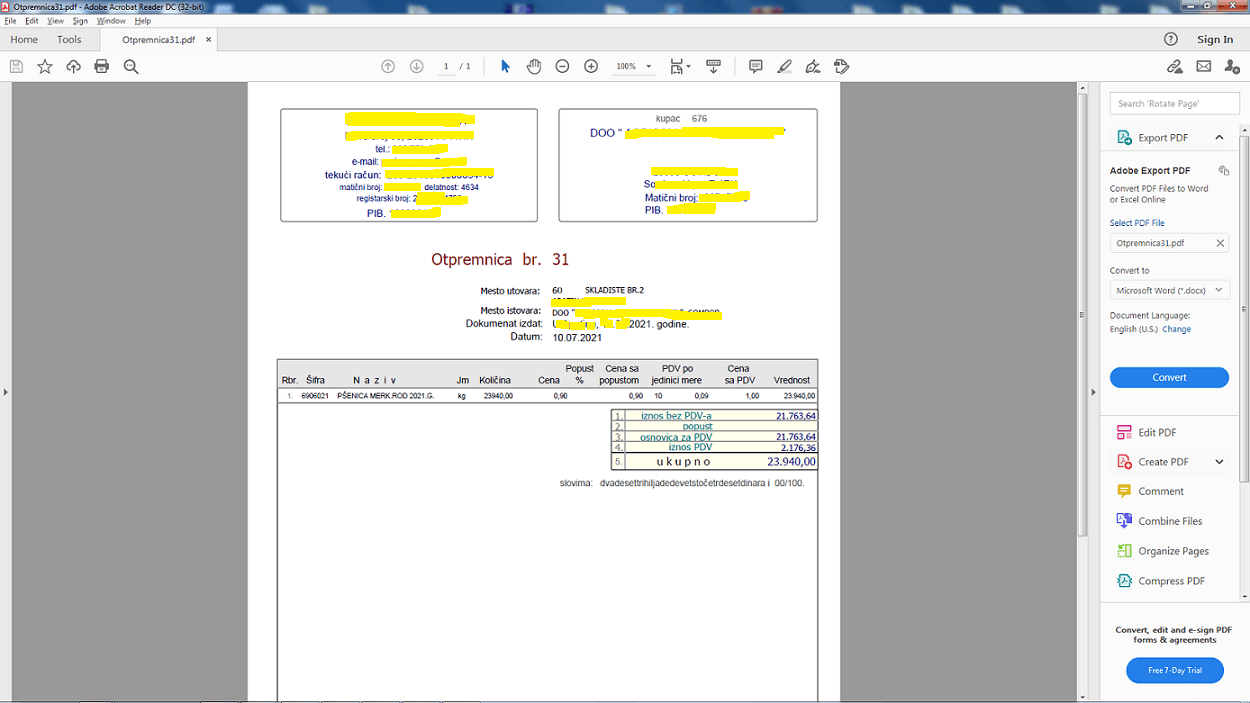Click the tools pane down scroll arrow
The image size is (1250, 703).
tap(1245, 596)
